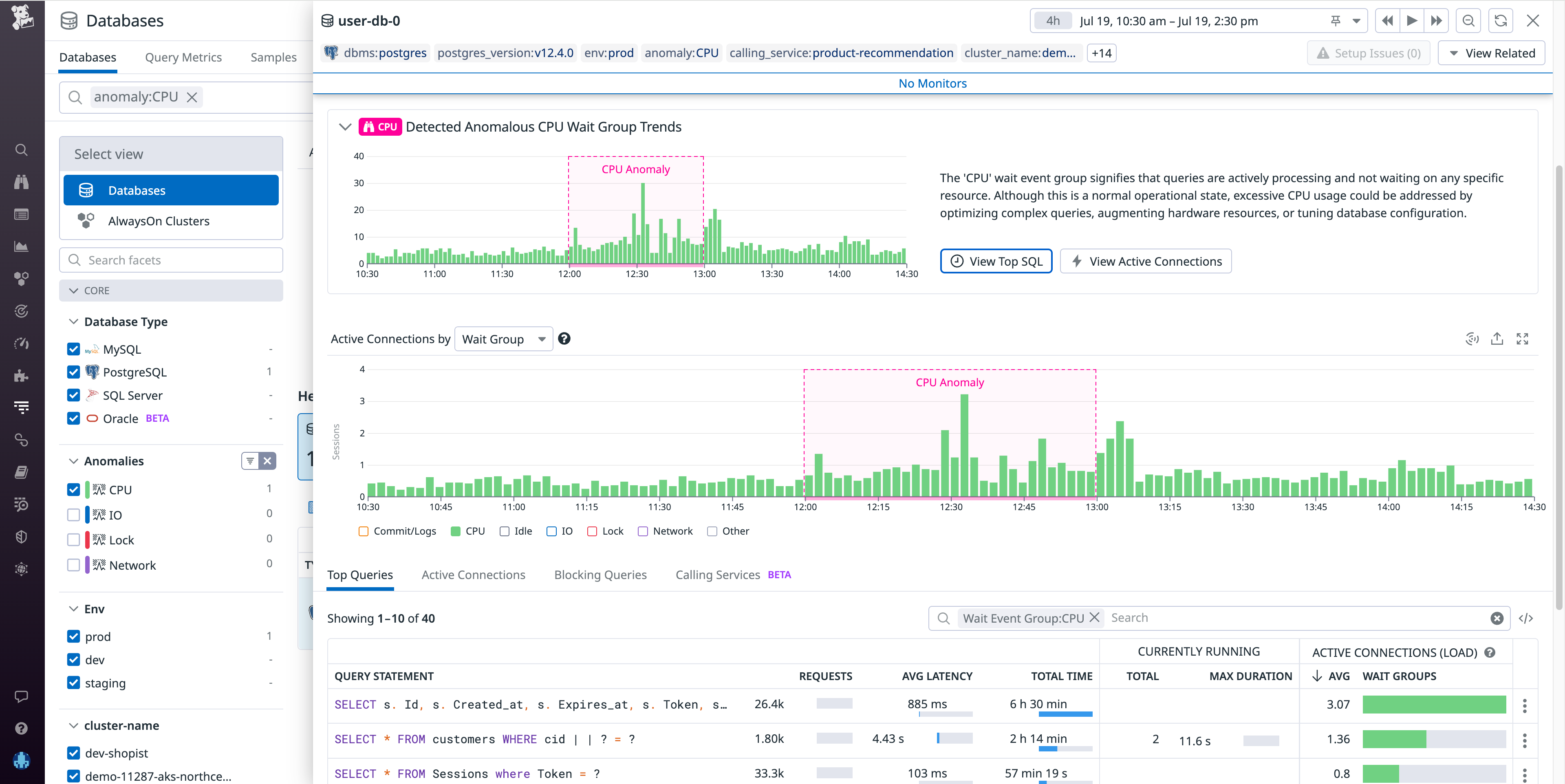The height and width of the screenshot is (784, 1565).
Task: Open the View Related menu
Action: 1492,53
